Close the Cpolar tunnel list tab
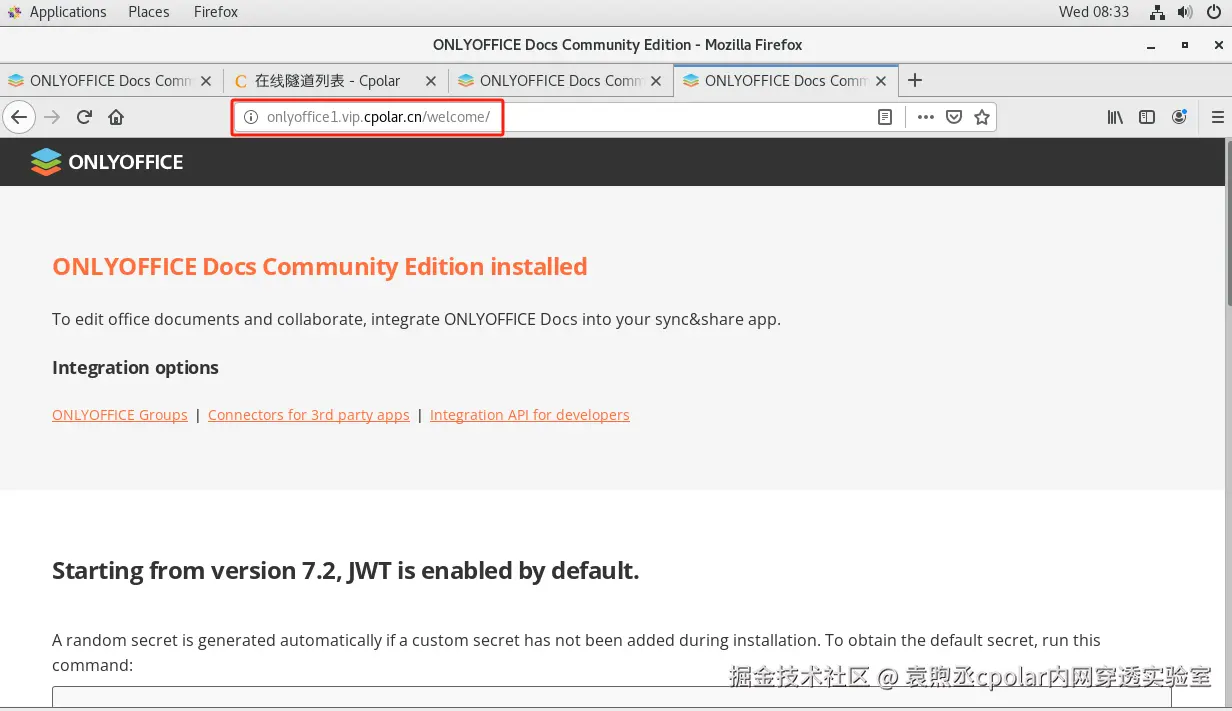Image resolution: width=1232 pixels, height=711 pixels. pyautogui.click(x=431, y=81)
